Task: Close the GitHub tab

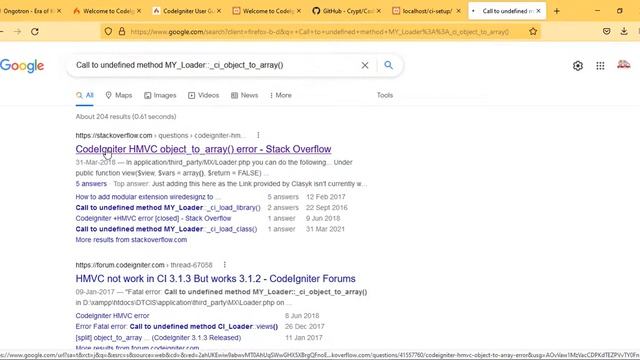Action: 378,11
